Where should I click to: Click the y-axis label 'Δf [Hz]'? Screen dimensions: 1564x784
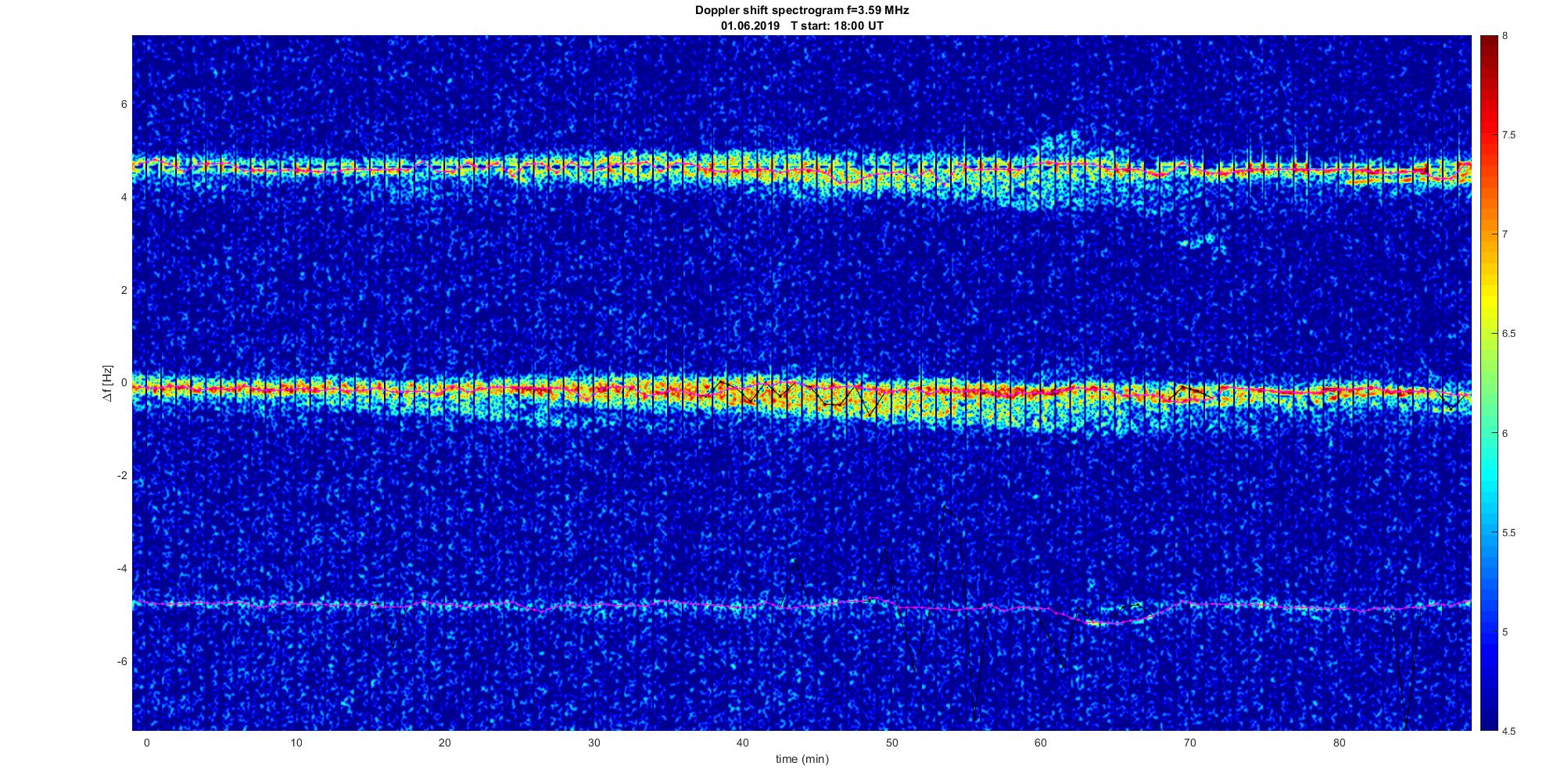pos(108,383)
